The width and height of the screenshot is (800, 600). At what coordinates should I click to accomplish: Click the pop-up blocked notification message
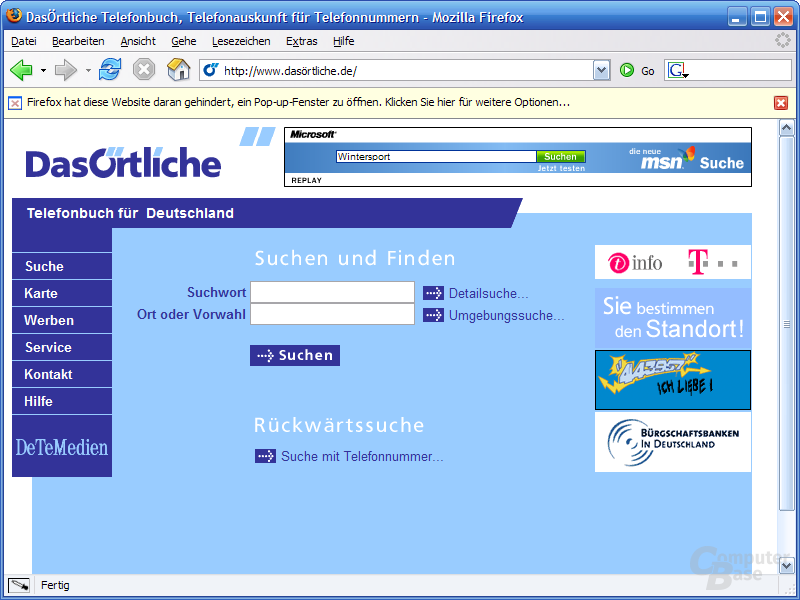(298, 102)
